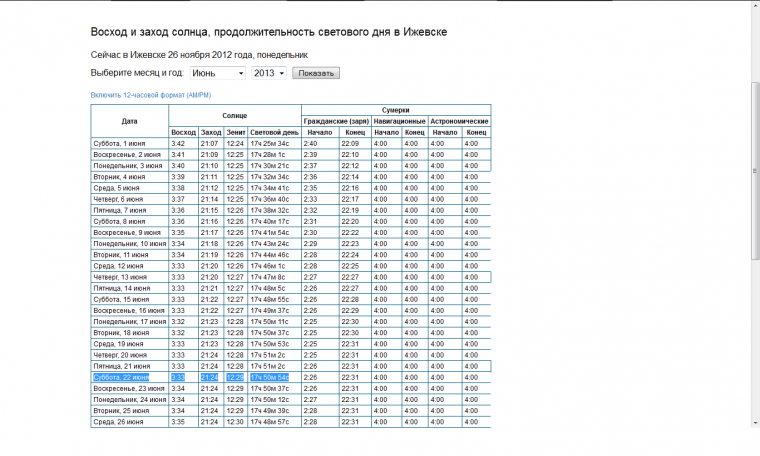The width and height of the screenshot is (760, 456).
Task: Click the scrollbar down arrow
Action: click(x=753, y=450)
